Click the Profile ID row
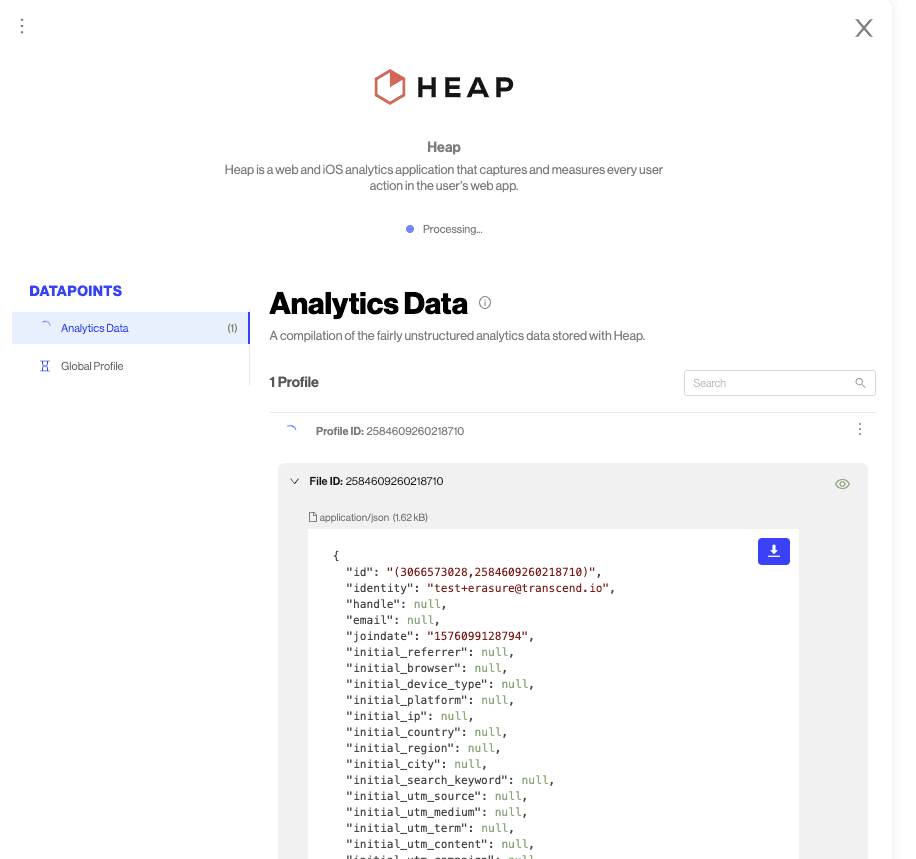The image size is (916, 859). pos(390,431)
